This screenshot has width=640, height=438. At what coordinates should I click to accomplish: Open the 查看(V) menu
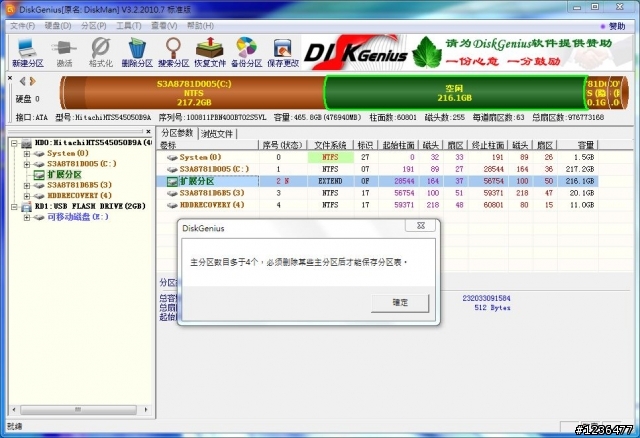click(x=164, y=26)
